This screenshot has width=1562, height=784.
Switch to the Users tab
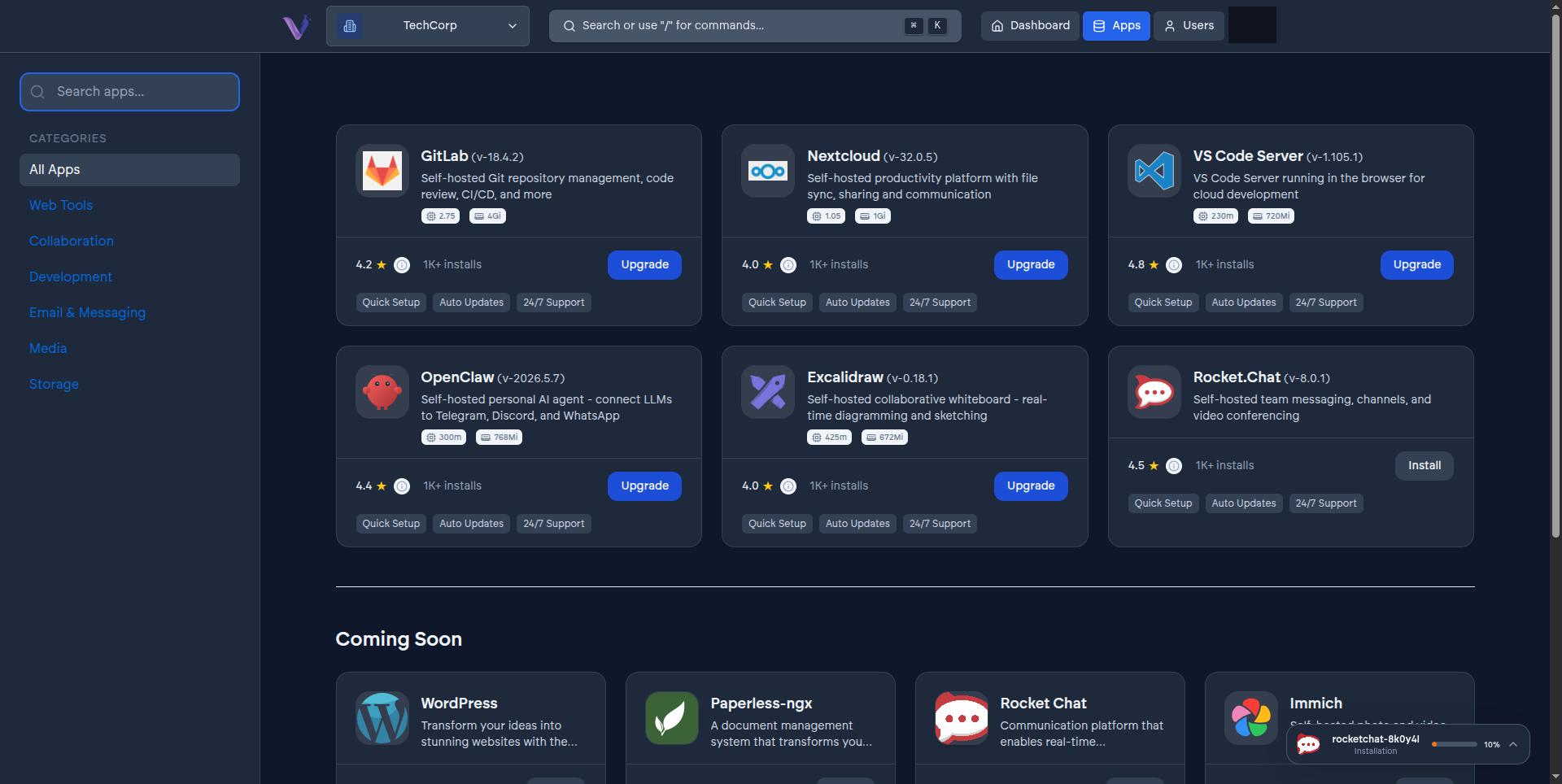point(1189,26)
